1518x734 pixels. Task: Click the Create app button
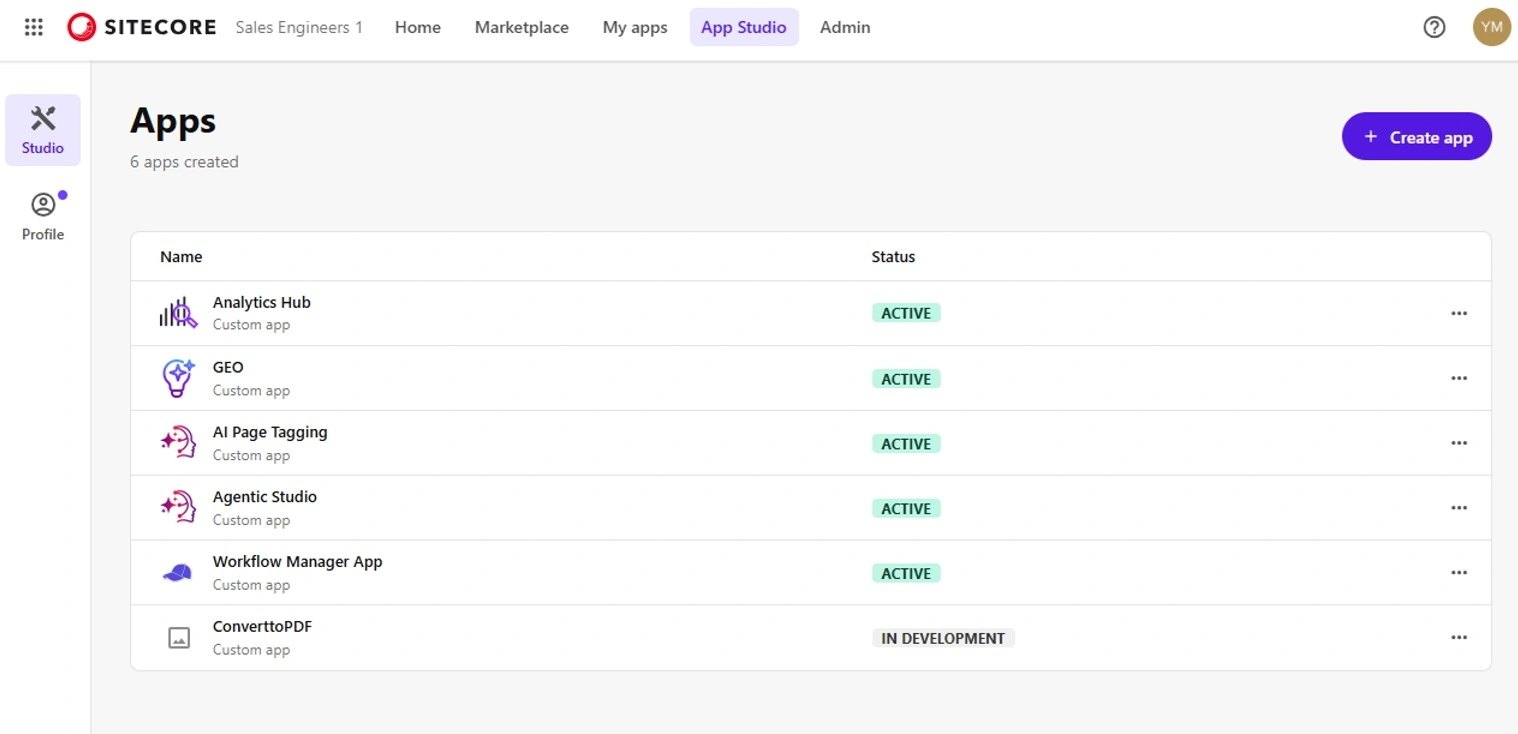pyautogui.click(x=1416, y=136)
